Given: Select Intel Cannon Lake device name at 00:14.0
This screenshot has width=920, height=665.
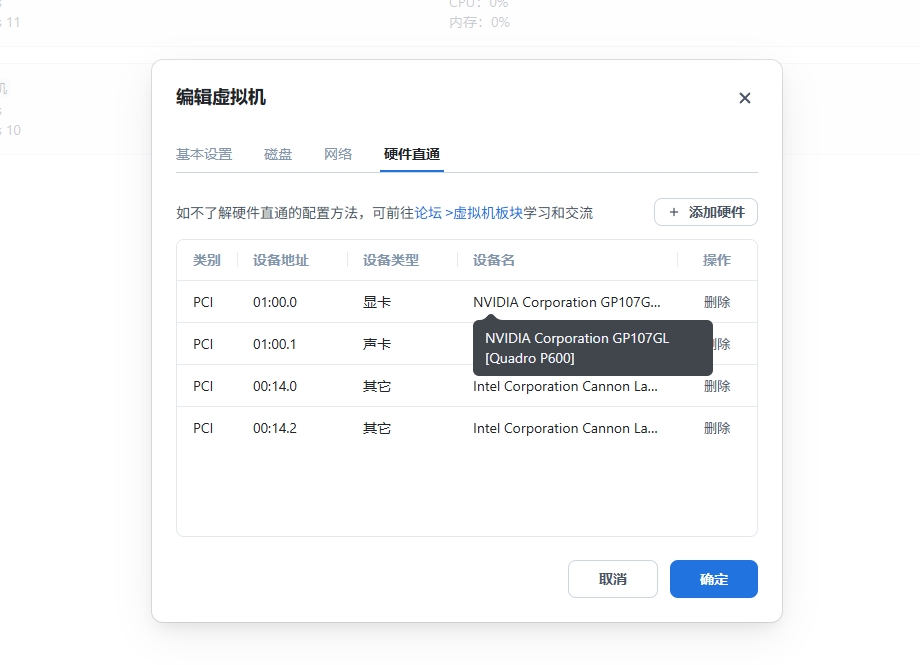Looking at the screenshot, I should tap(565, 386).
